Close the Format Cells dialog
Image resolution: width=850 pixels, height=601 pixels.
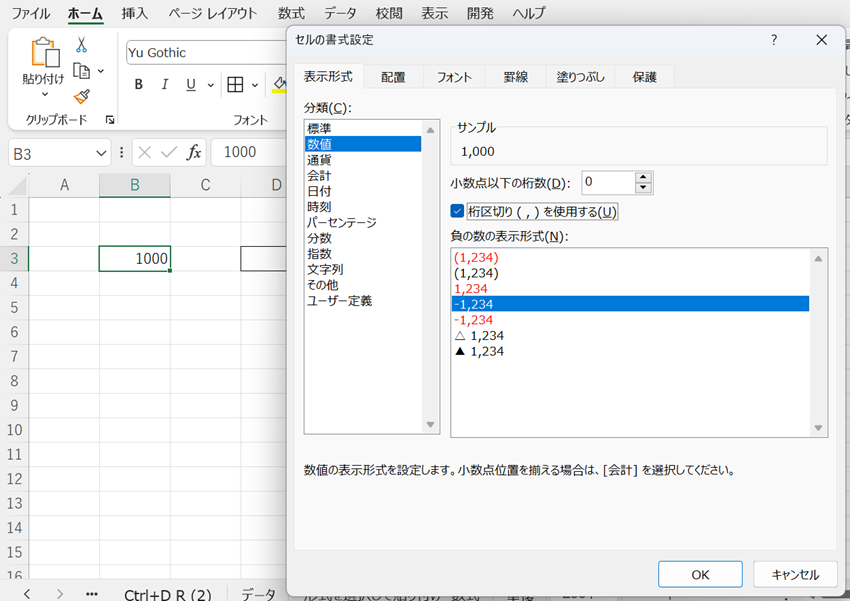(822, 40)
